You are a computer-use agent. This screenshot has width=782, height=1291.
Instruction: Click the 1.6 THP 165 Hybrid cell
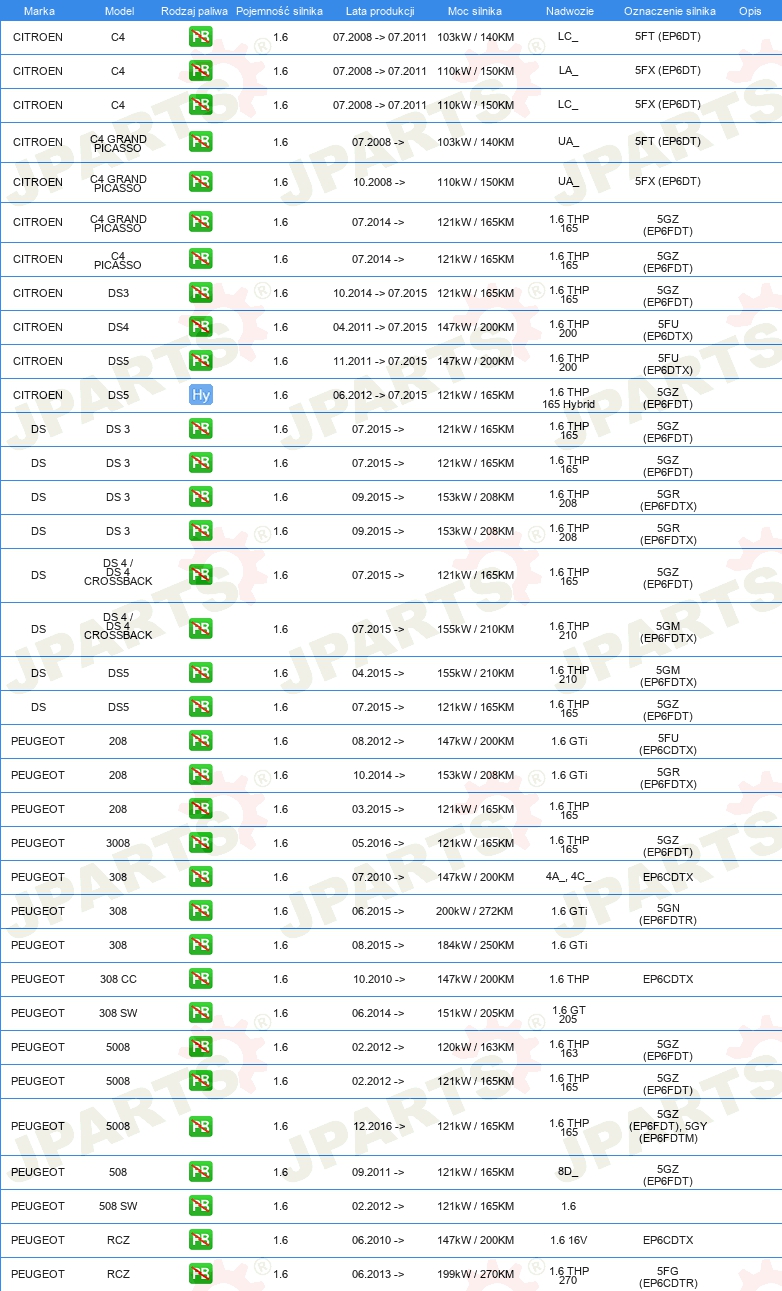(x=568, y=398)
